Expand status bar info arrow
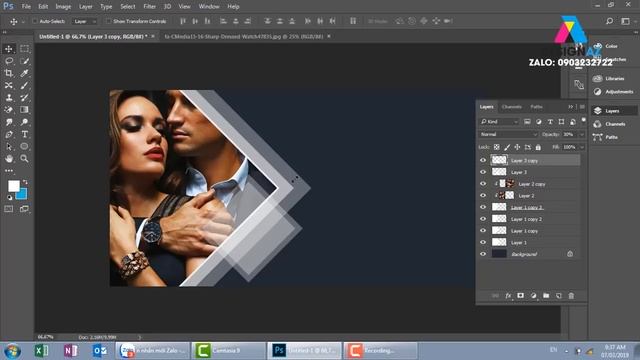Screen dimensions: 640x360 140,337
